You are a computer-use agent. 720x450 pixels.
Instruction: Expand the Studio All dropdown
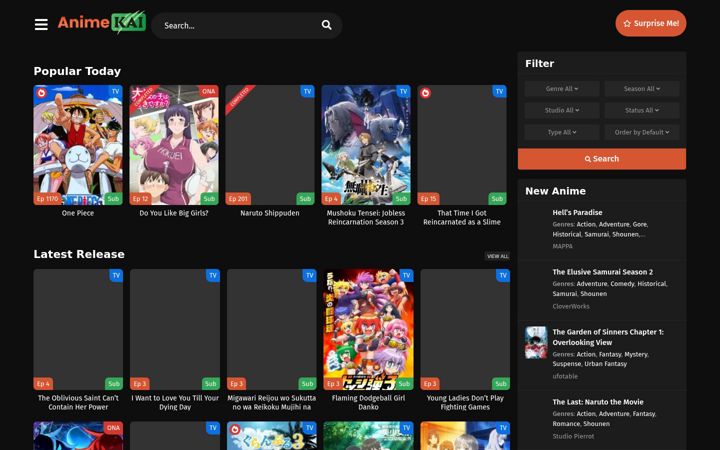pos(562,110)
